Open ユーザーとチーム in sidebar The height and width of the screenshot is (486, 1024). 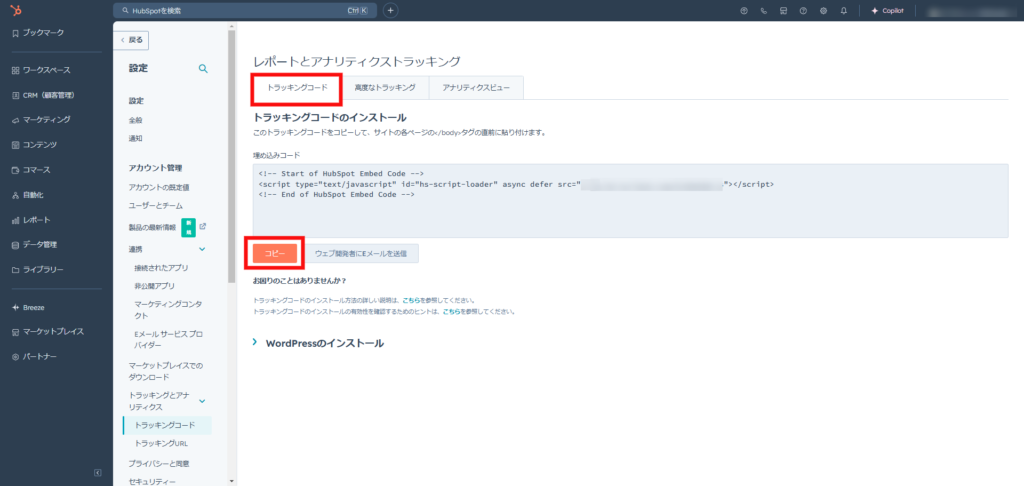(155, 206)
